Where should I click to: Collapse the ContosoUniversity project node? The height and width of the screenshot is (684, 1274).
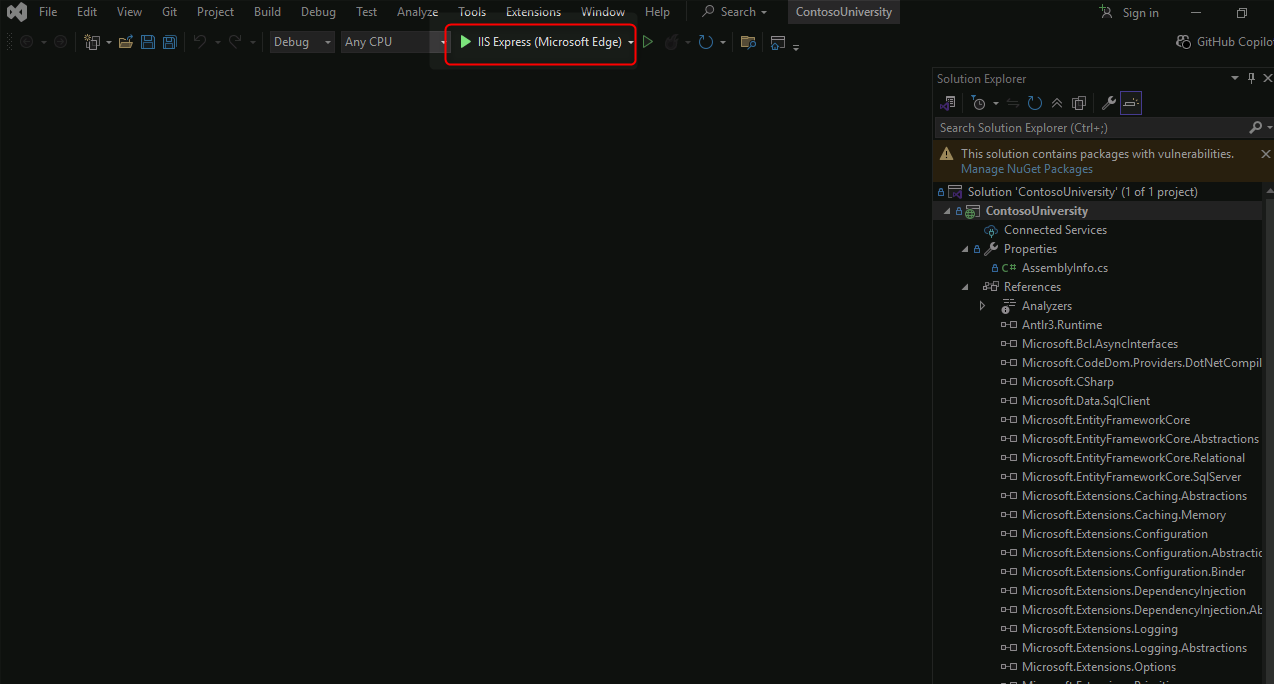(947, 211)
